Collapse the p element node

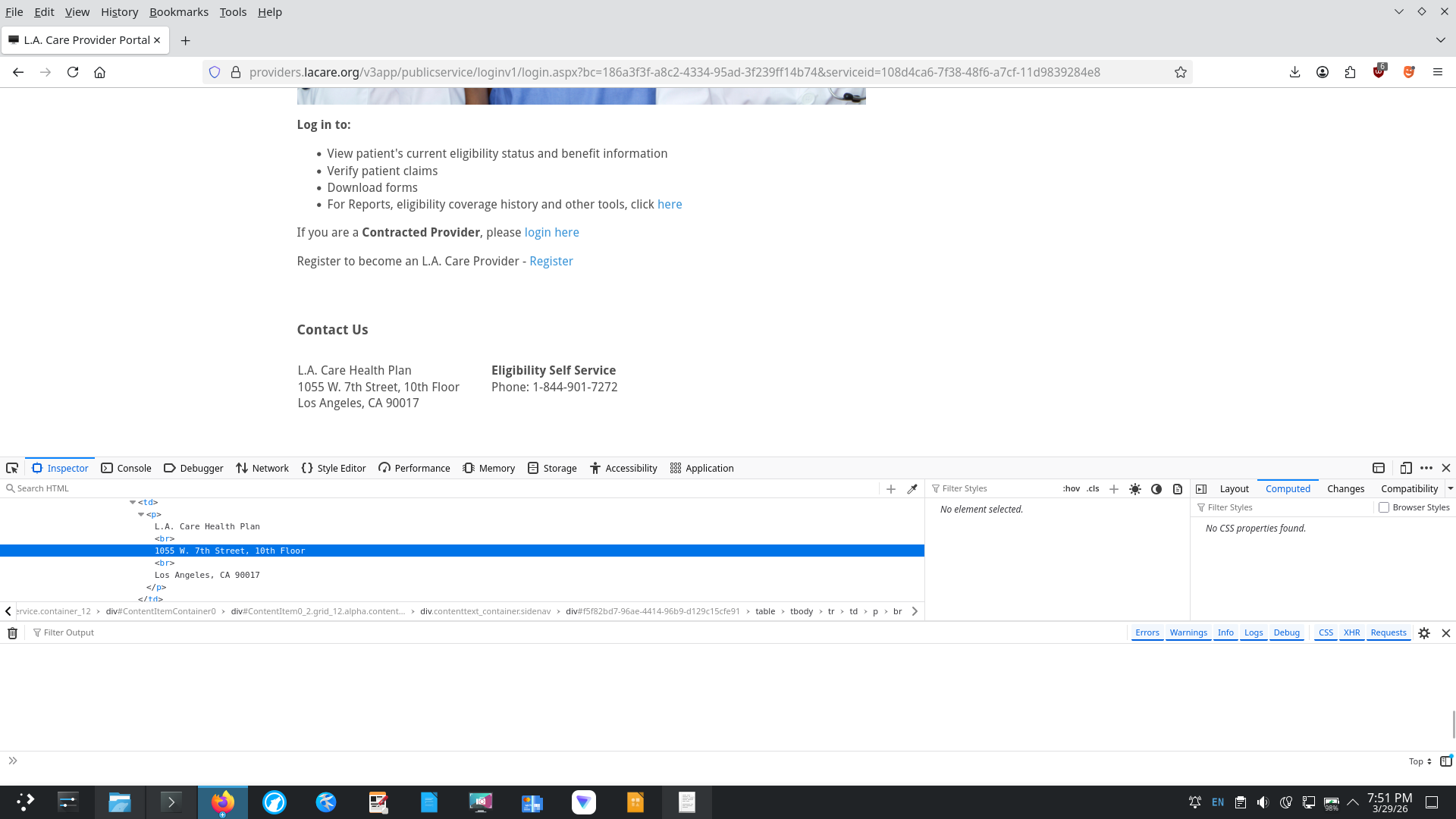(x=141, y=514)
